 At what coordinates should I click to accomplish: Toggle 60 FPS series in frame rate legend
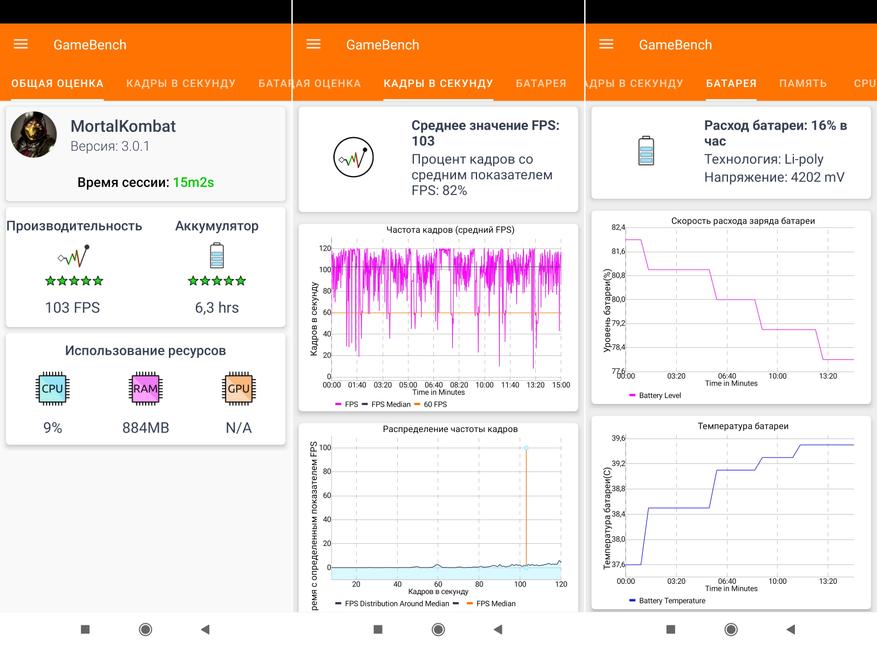(431, 404)
